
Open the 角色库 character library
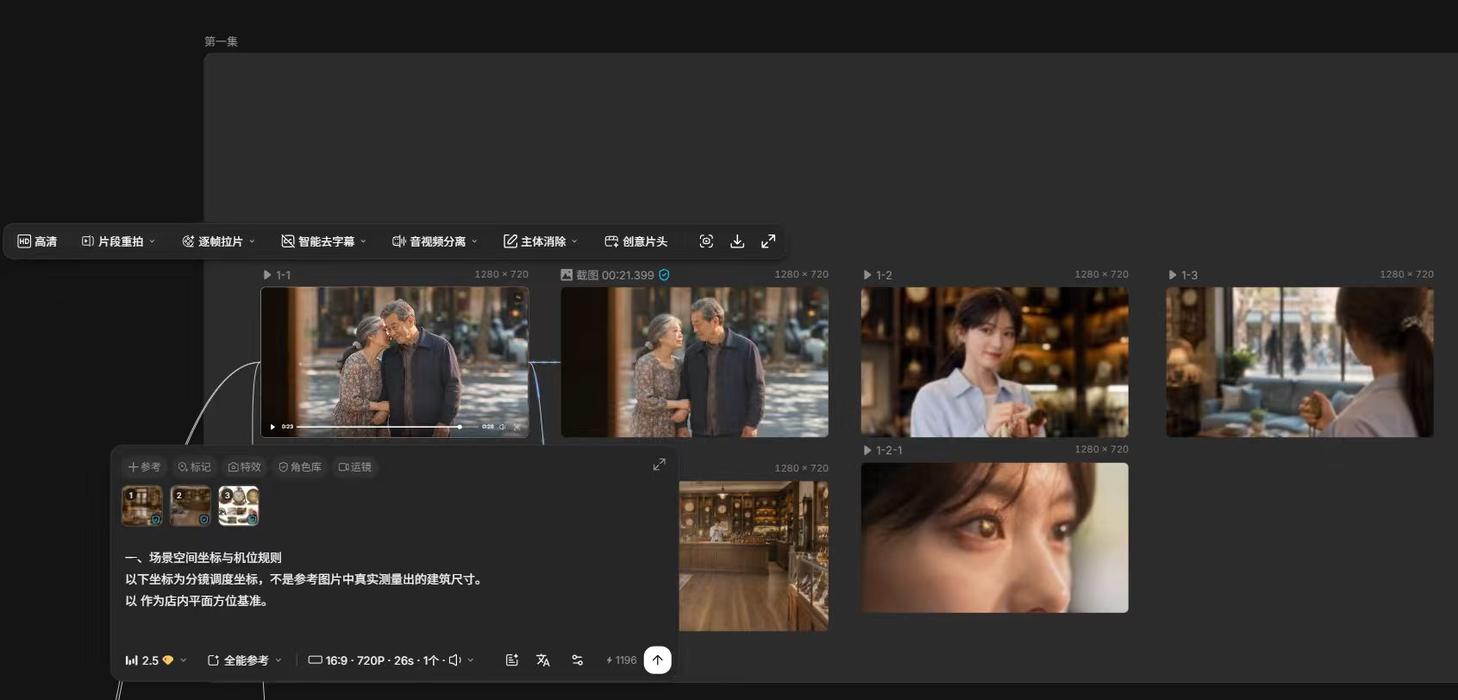(x=300, y=467)
